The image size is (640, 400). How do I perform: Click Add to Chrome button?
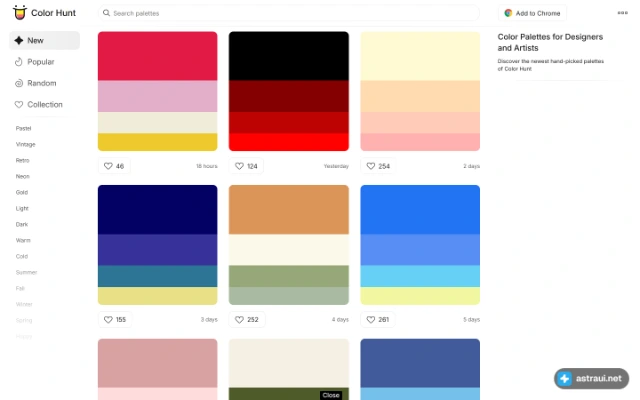click(532, 13)
